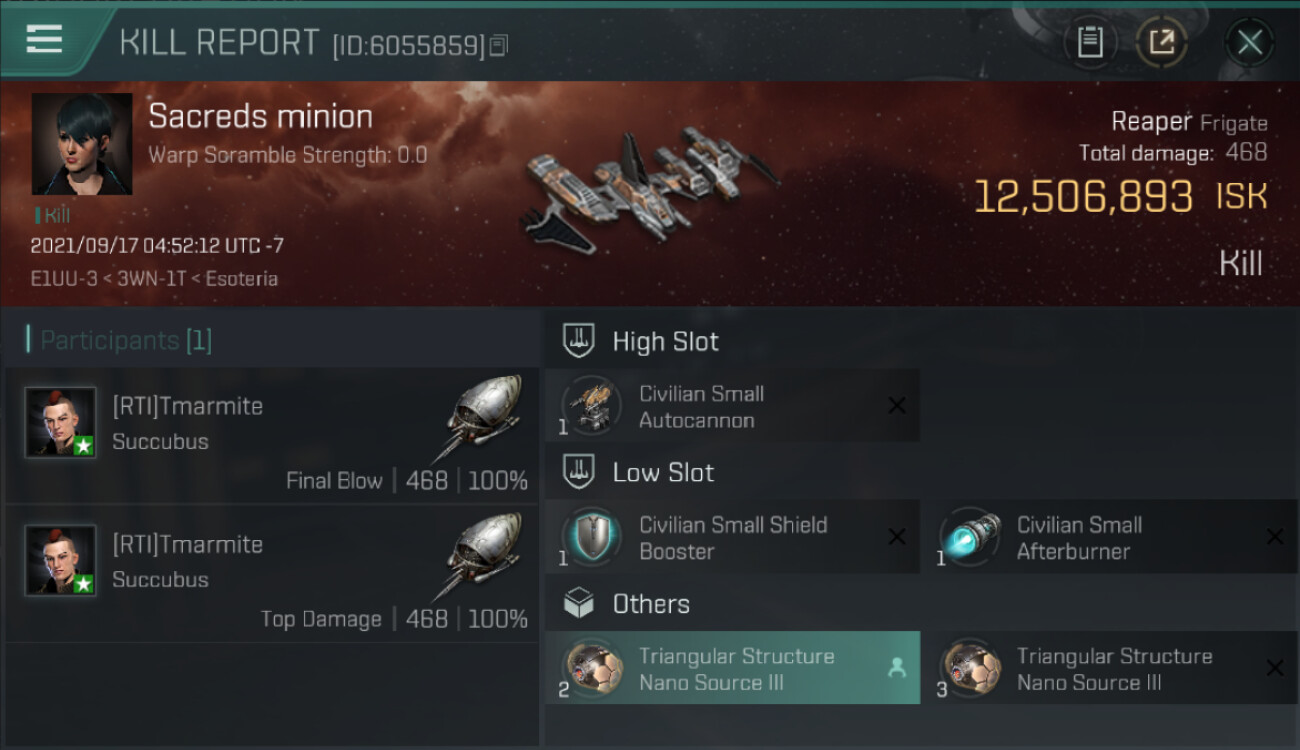Click the X beside Civilian Small Shield Booster

coord(897,537)
